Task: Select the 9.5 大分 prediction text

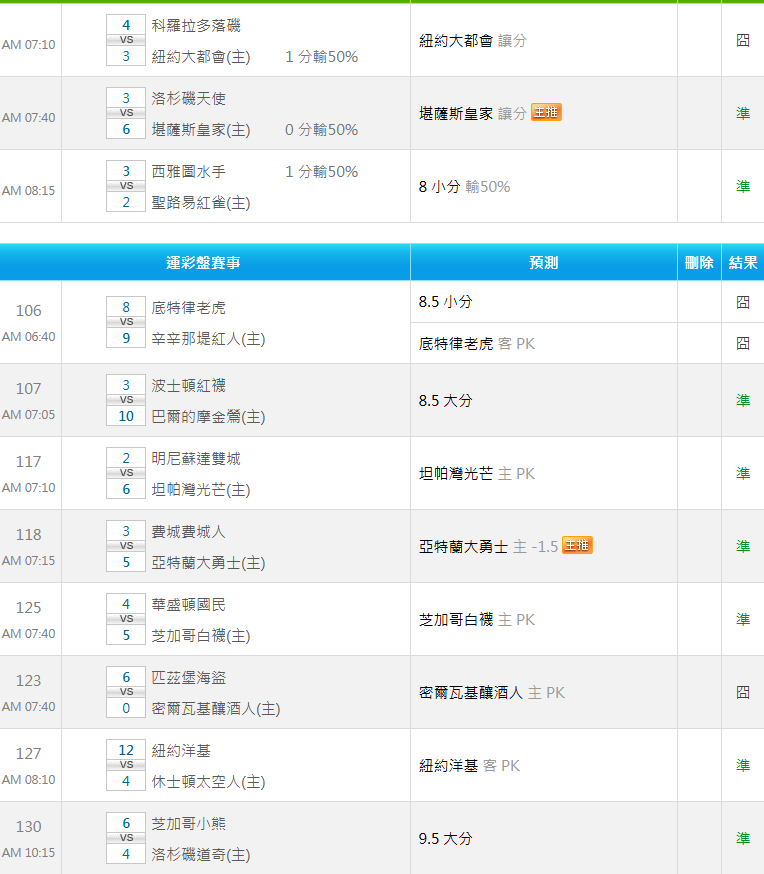Action: [445, 838]
